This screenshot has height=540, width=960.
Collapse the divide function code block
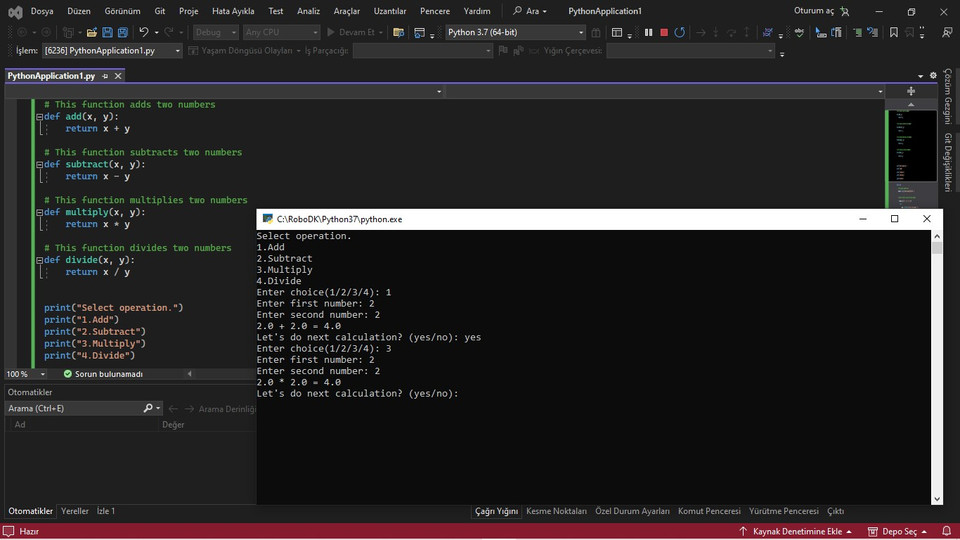click(40, 260)
